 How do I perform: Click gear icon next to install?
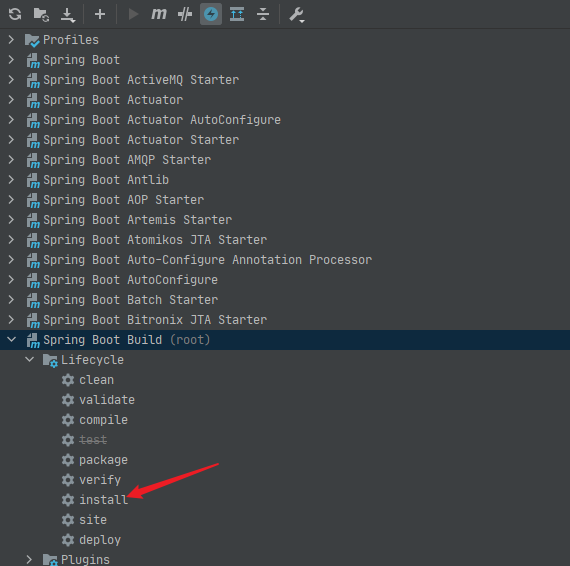click(68, 500)
